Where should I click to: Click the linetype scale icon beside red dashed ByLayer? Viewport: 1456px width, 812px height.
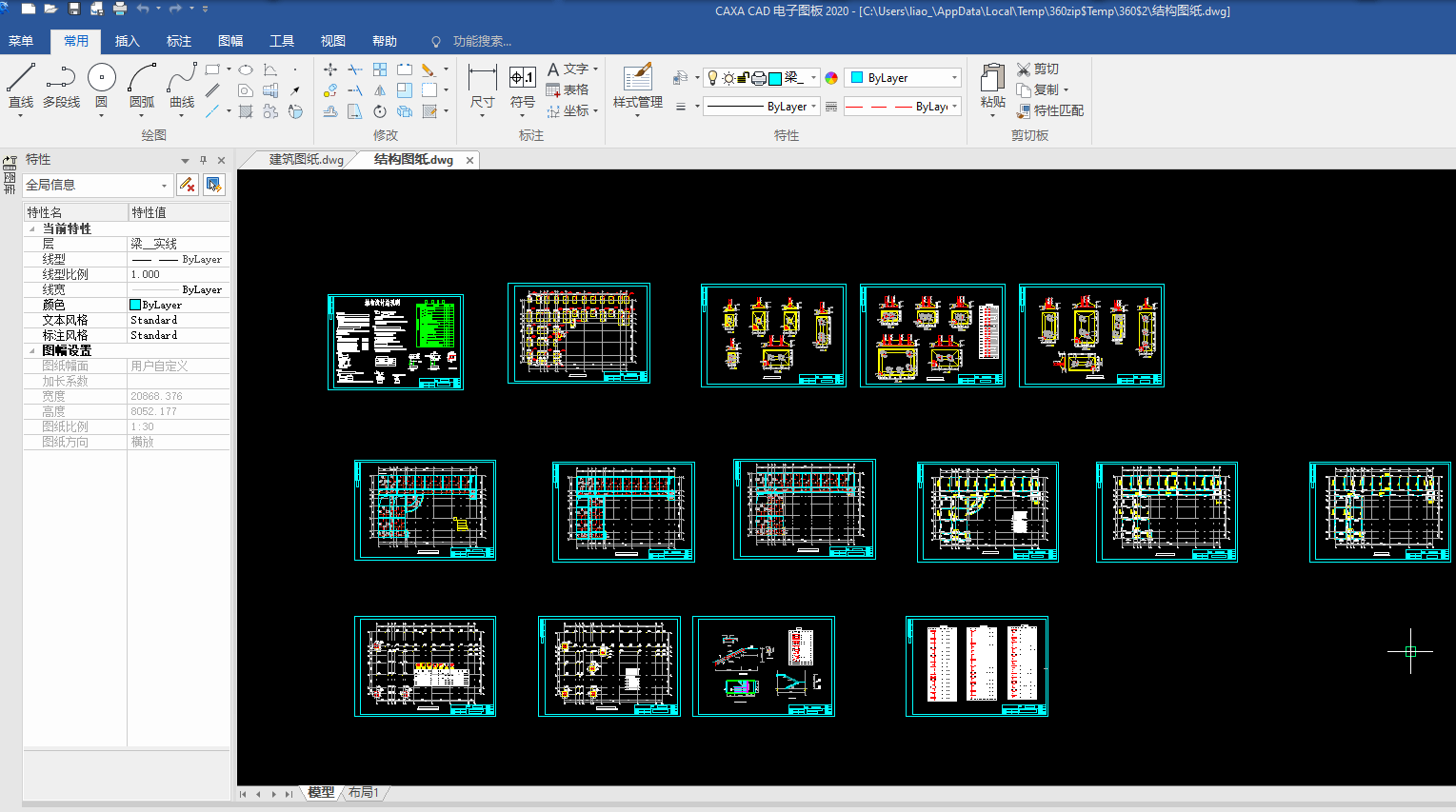click(831, 107)
